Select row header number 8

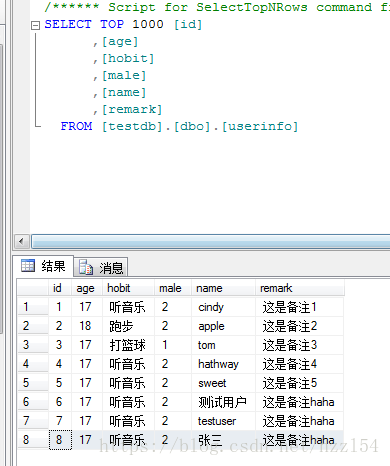pos(33,440)
